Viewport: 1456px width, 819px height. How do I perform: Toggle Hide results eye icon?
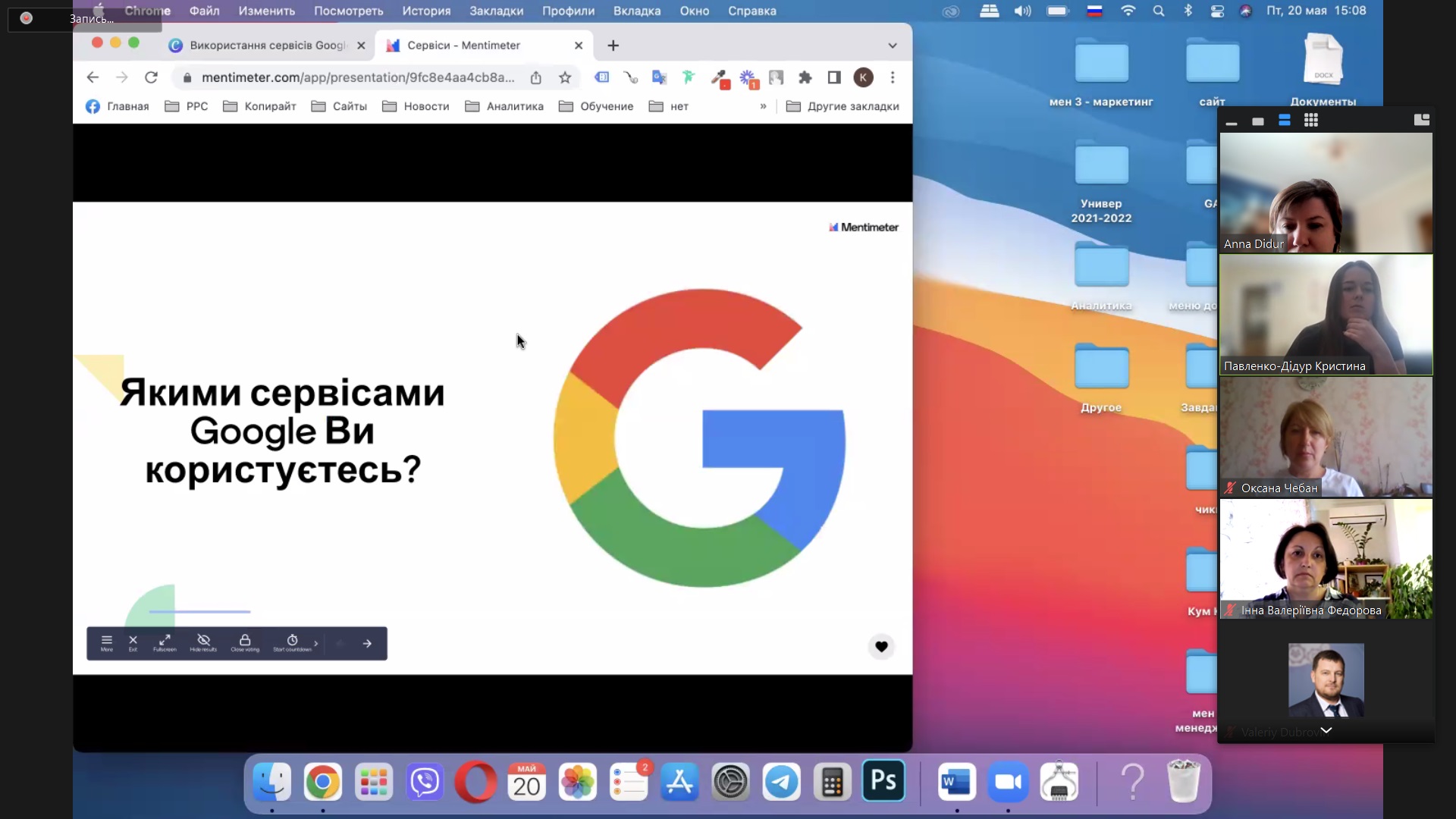[203, 642]
